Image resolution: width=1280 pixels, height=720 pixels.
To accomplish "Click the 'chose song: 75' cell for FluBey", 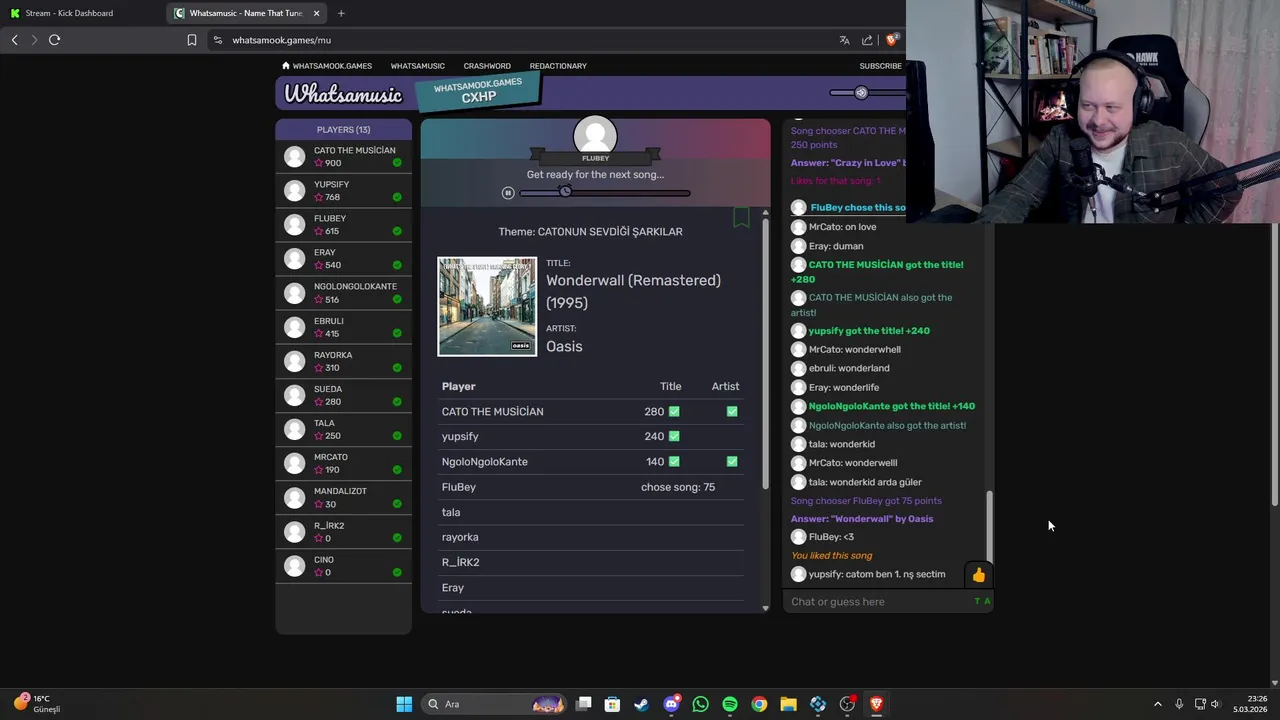I will (x=678, y=487).
